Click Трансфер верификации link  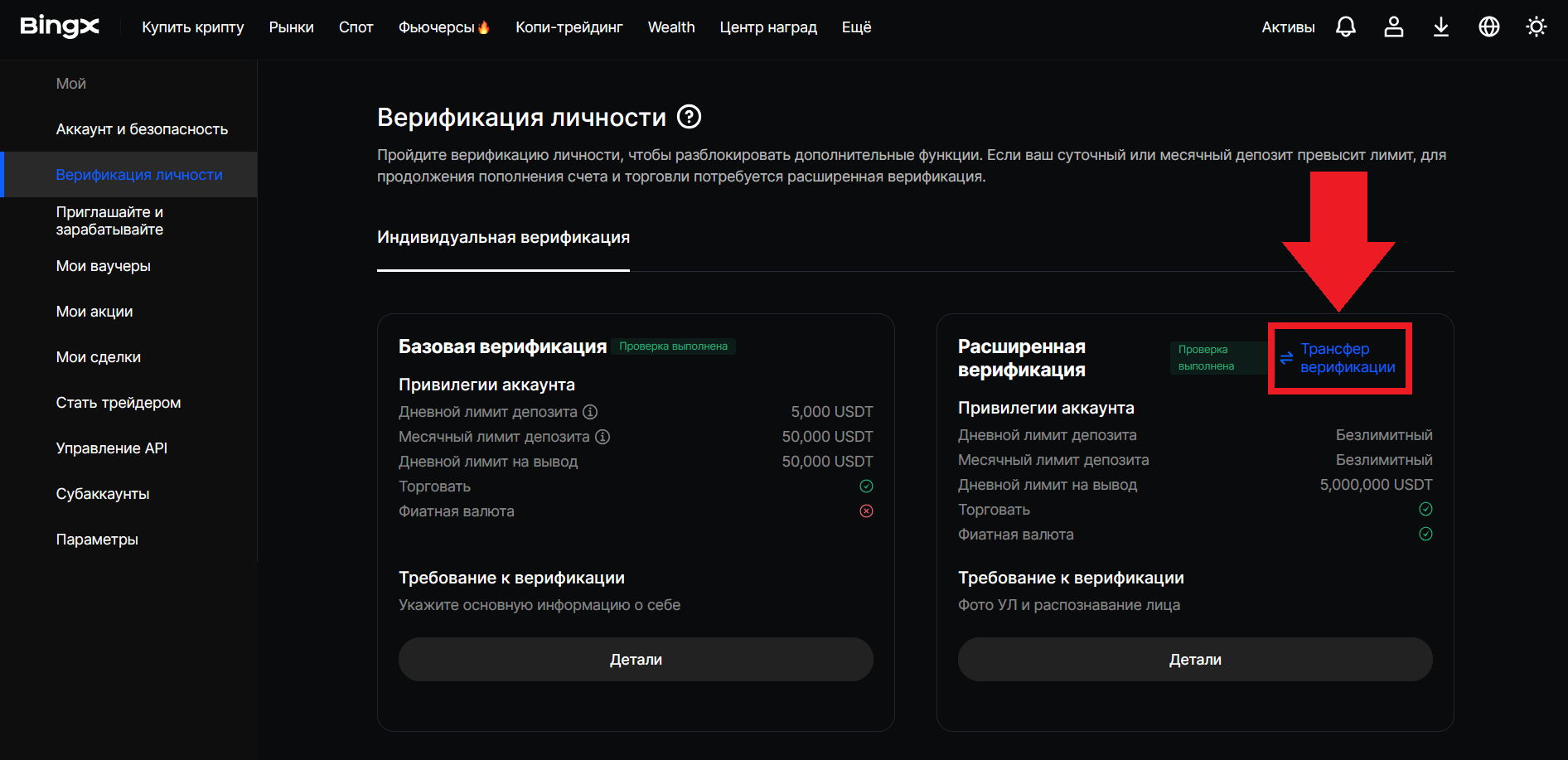pos(1347,358)
